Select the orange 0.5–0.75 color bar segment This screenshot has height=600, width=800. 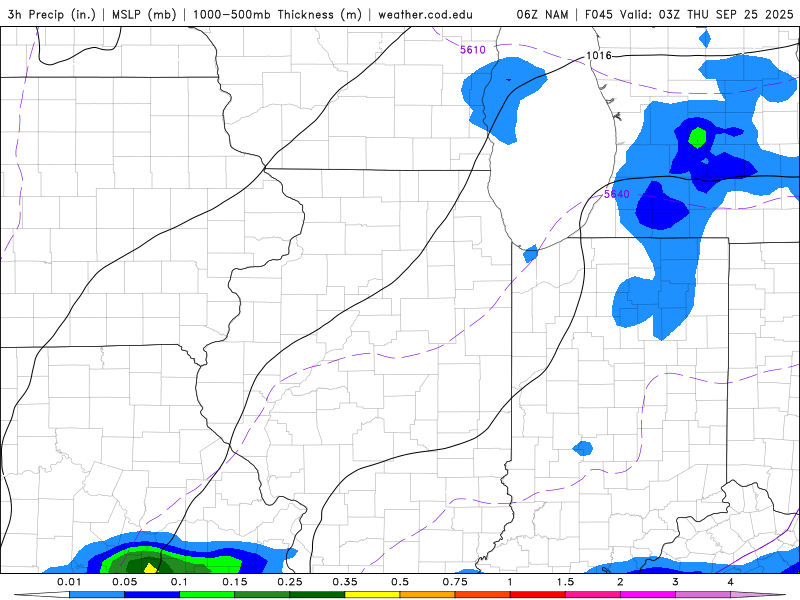coord(428,595)
